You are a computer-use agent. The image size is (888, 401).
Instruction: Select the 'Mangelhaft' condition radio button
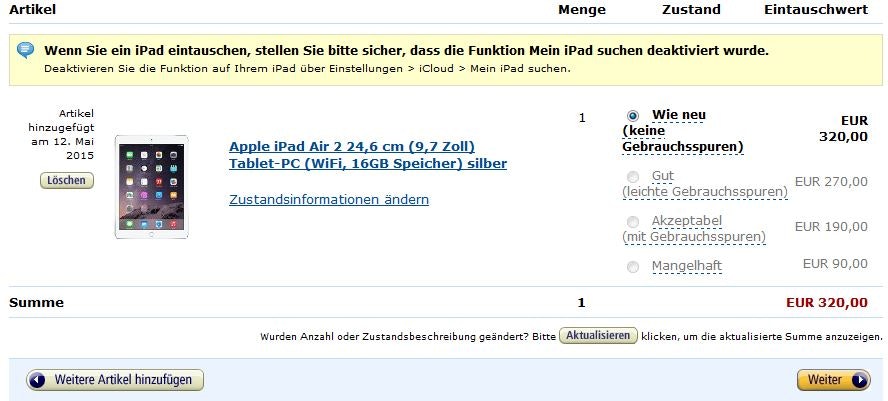pos(633,266)
